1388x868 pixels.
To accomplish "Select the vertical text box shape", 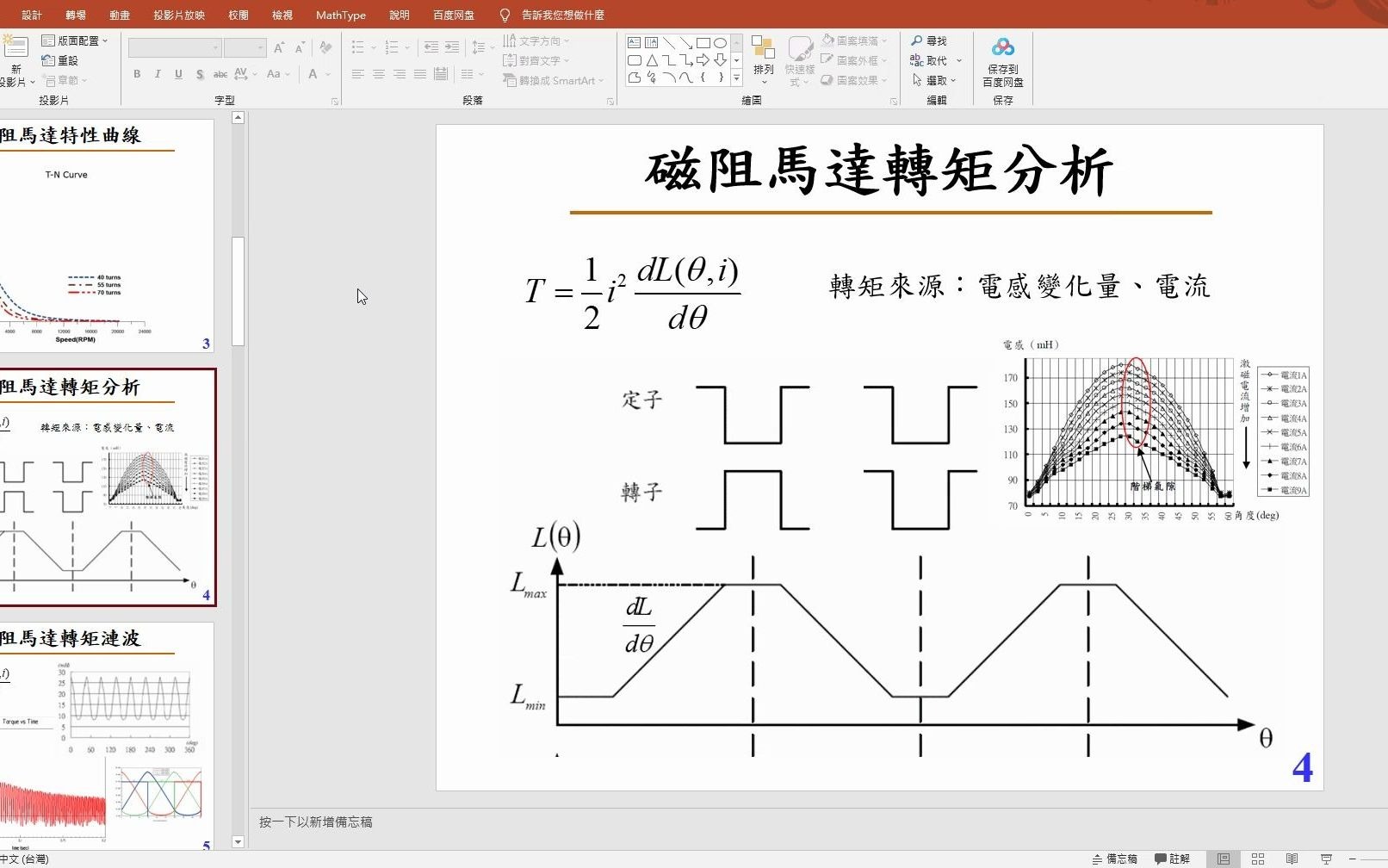I will 651,42.
